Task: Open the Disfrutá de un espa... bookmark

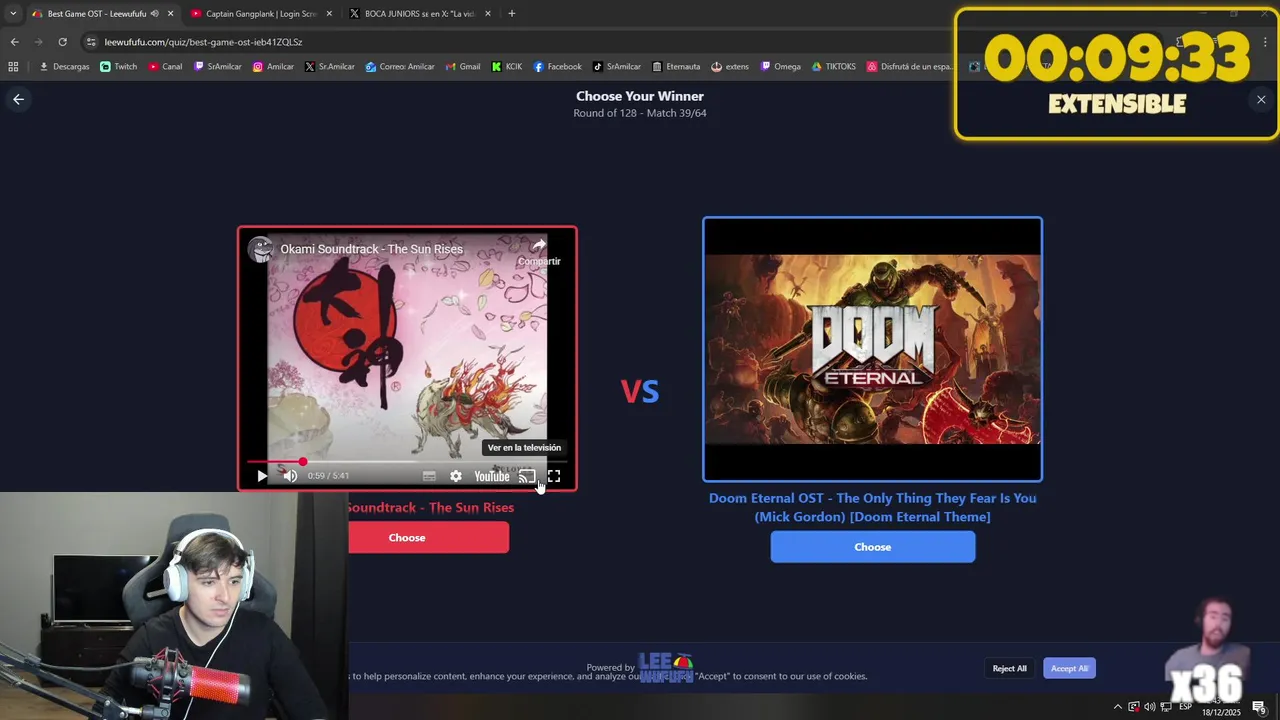Action: (910, 66)
